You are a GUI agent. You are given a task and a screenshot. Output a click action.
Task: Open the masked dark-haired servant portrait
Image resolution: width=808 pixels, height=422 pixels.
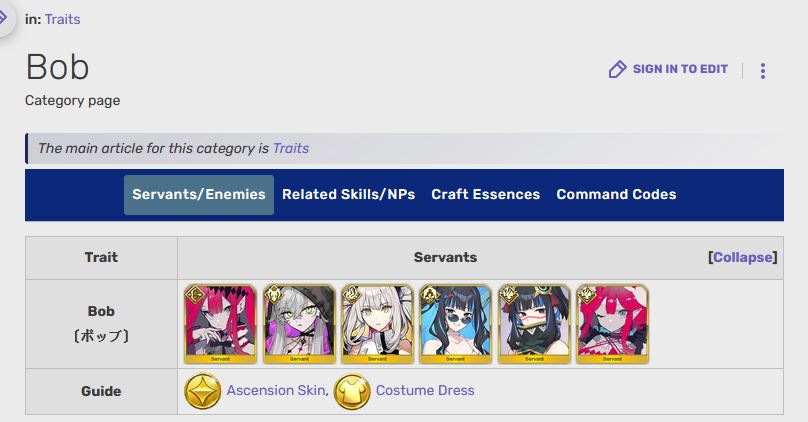click(x=534, y=324)
